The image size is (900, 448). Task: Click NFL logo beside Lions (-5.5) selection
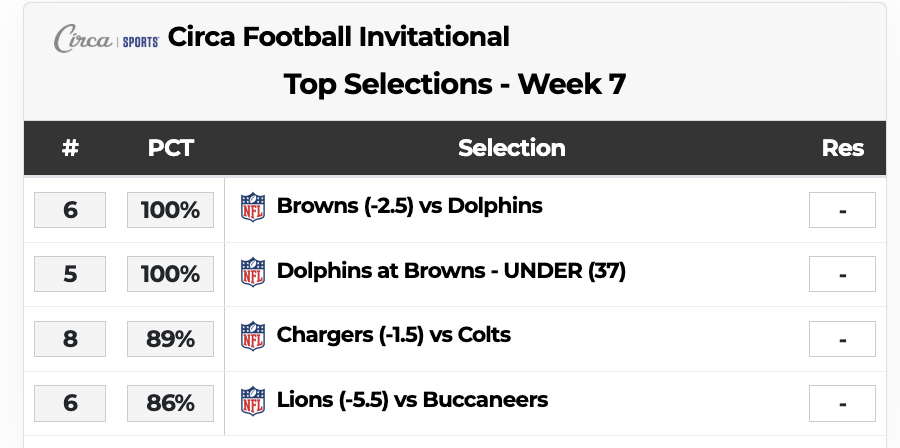pos(253,401)
